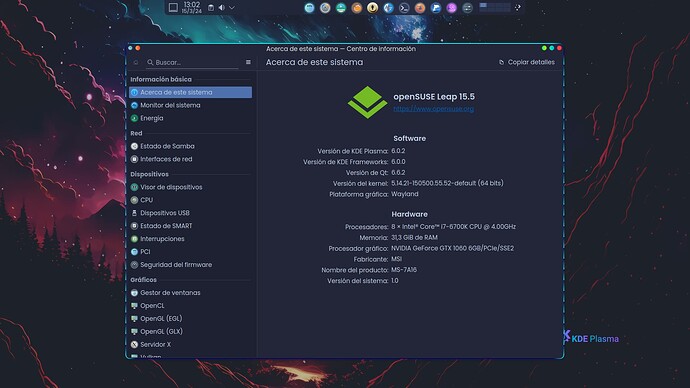Launch the terminal icon in top panel

click(404, 7)
